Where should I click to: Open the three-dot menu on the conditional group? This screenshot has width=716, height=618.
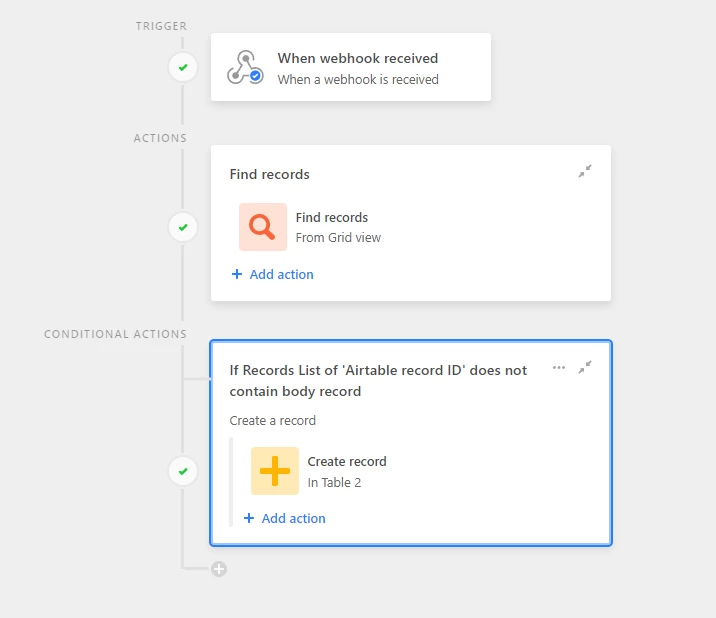click(x=559, y=367)
